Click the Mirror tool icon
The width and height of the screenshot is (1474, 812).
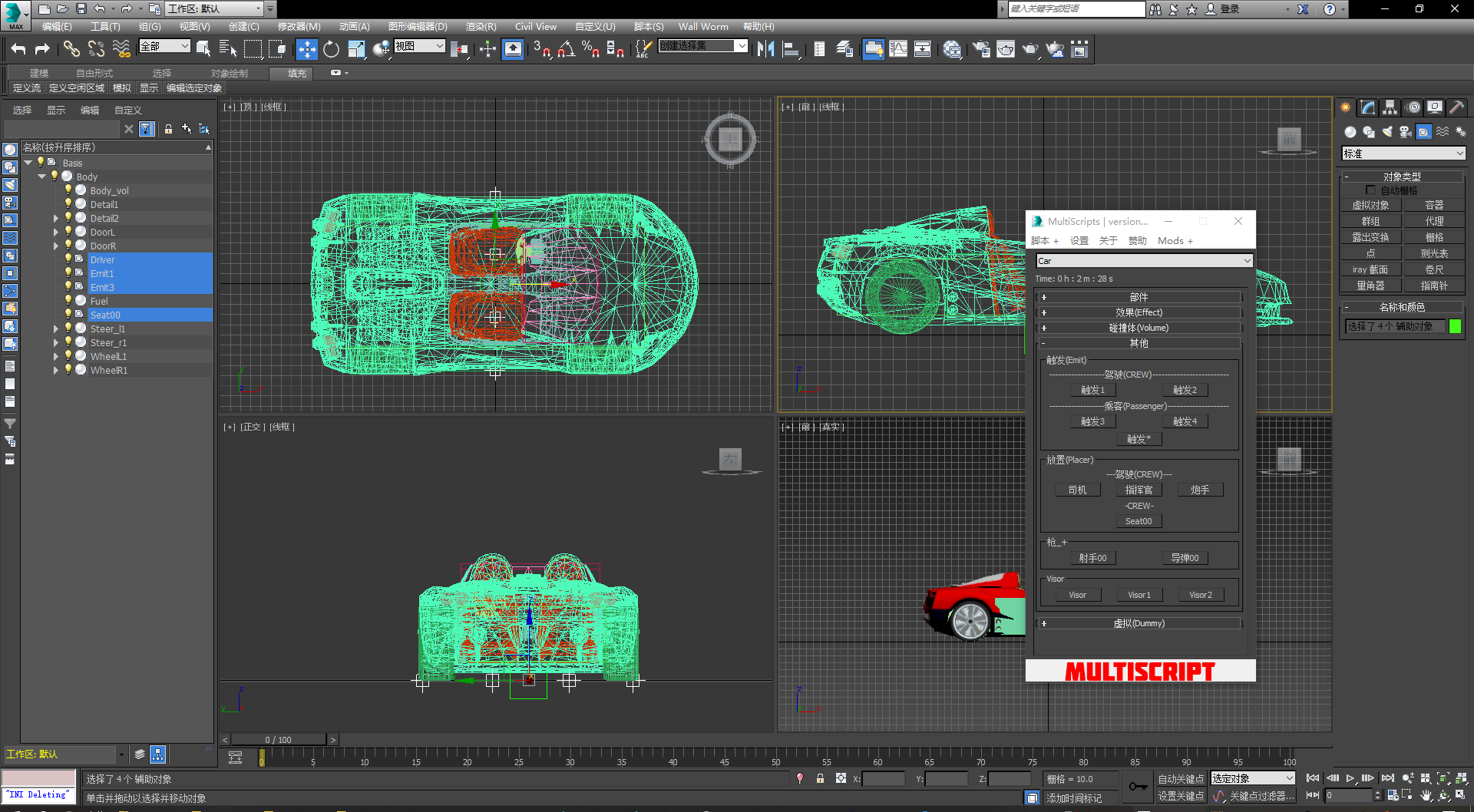tap(765, 50)
